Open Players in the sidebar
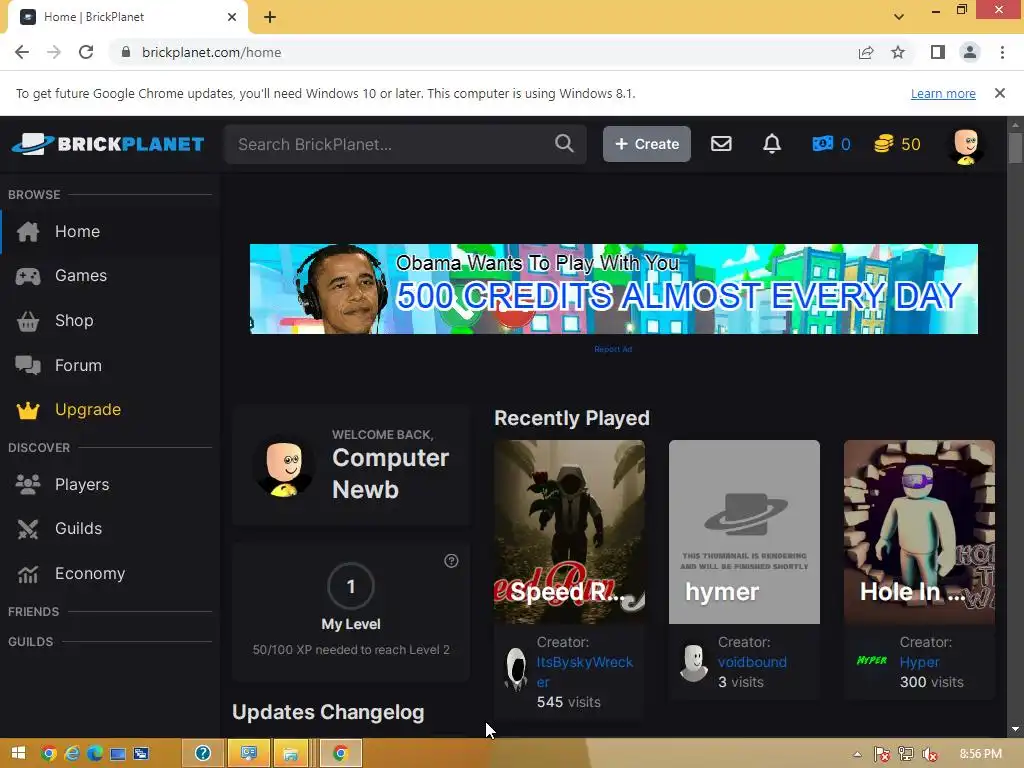The image size is (1024, 768). click(82, 485)
